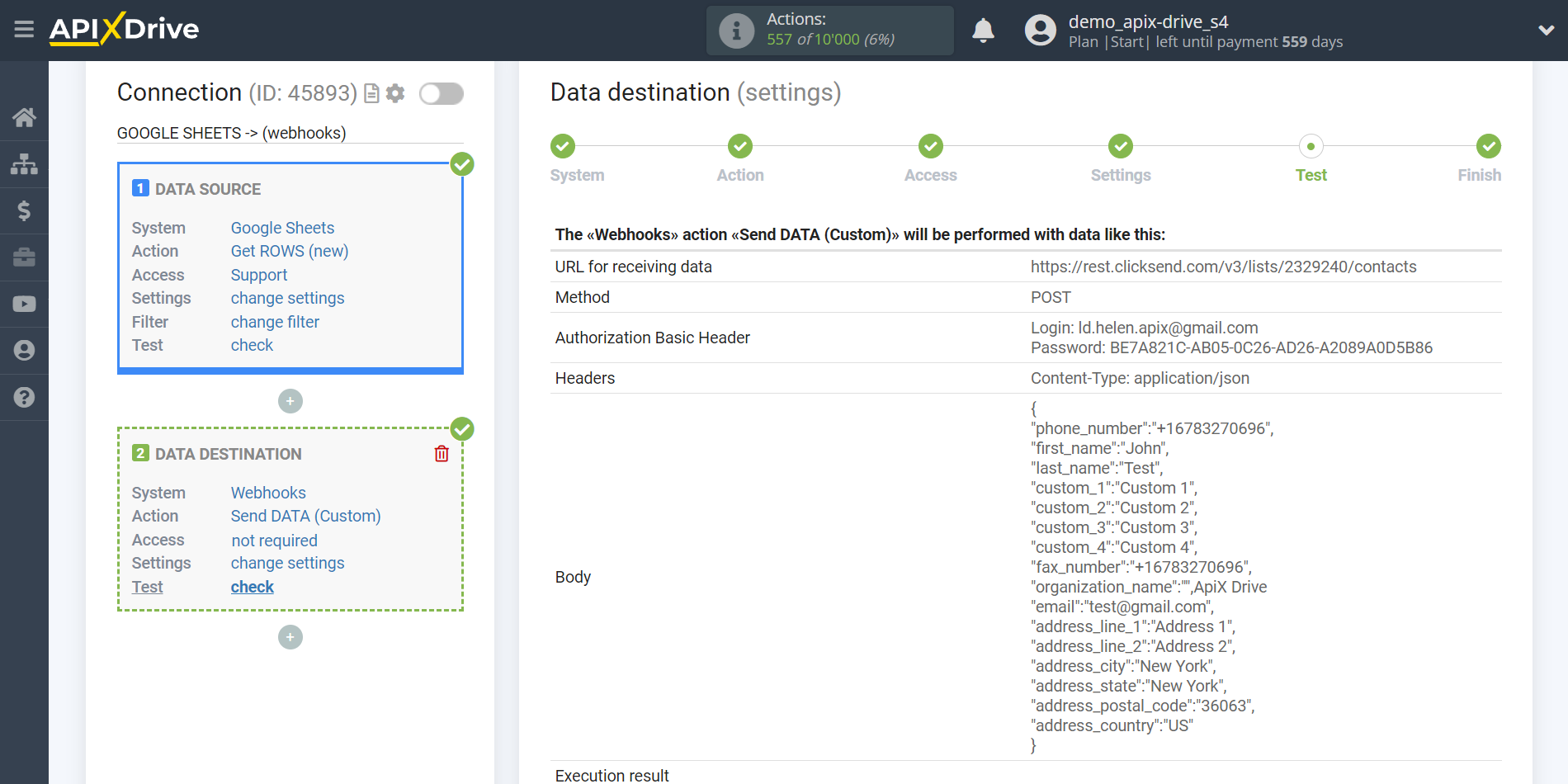Add step after Data Destination
The image size is (1568, 784).
tap(290, 637)
